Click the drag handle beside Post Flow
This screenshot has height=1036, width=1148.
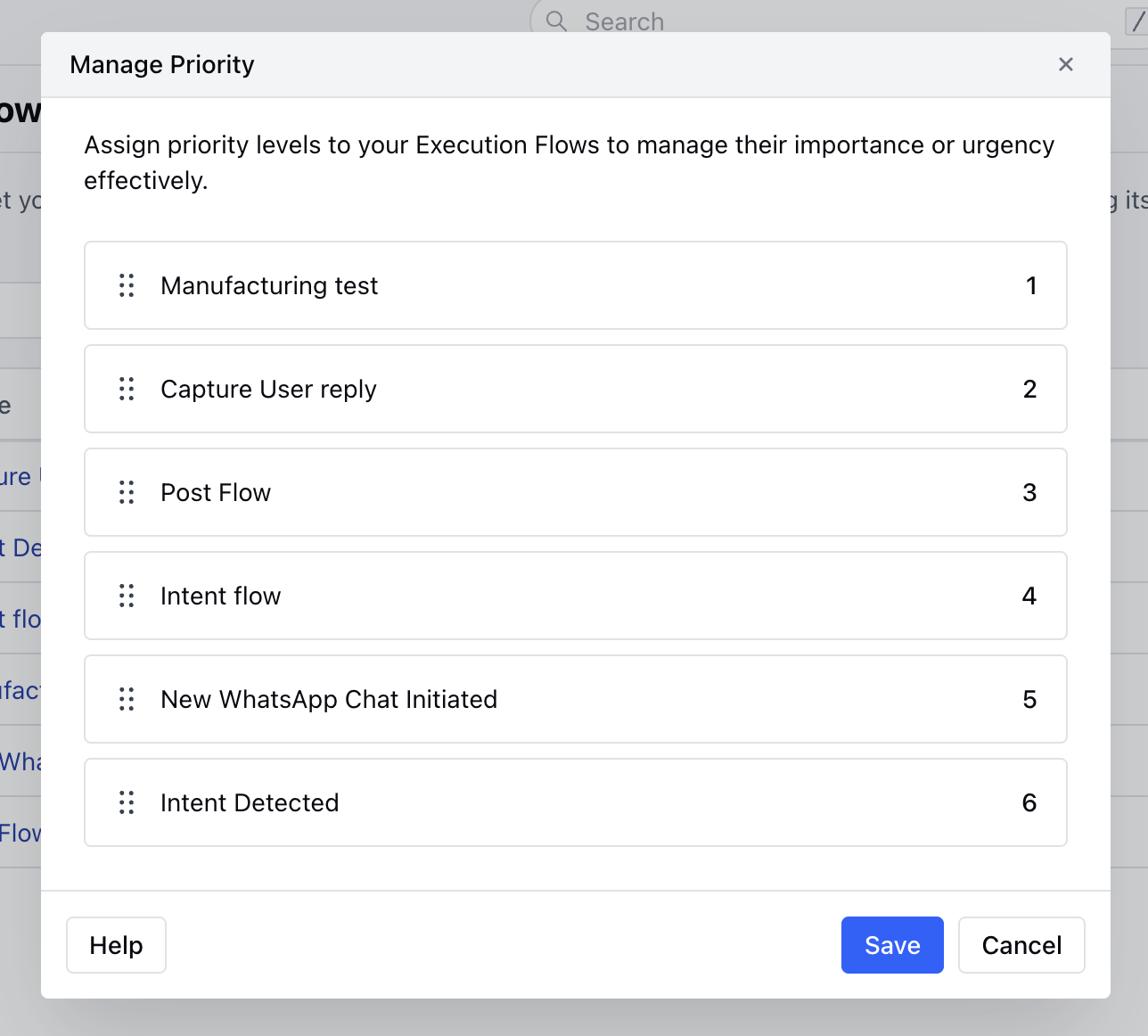pos(127,492)
